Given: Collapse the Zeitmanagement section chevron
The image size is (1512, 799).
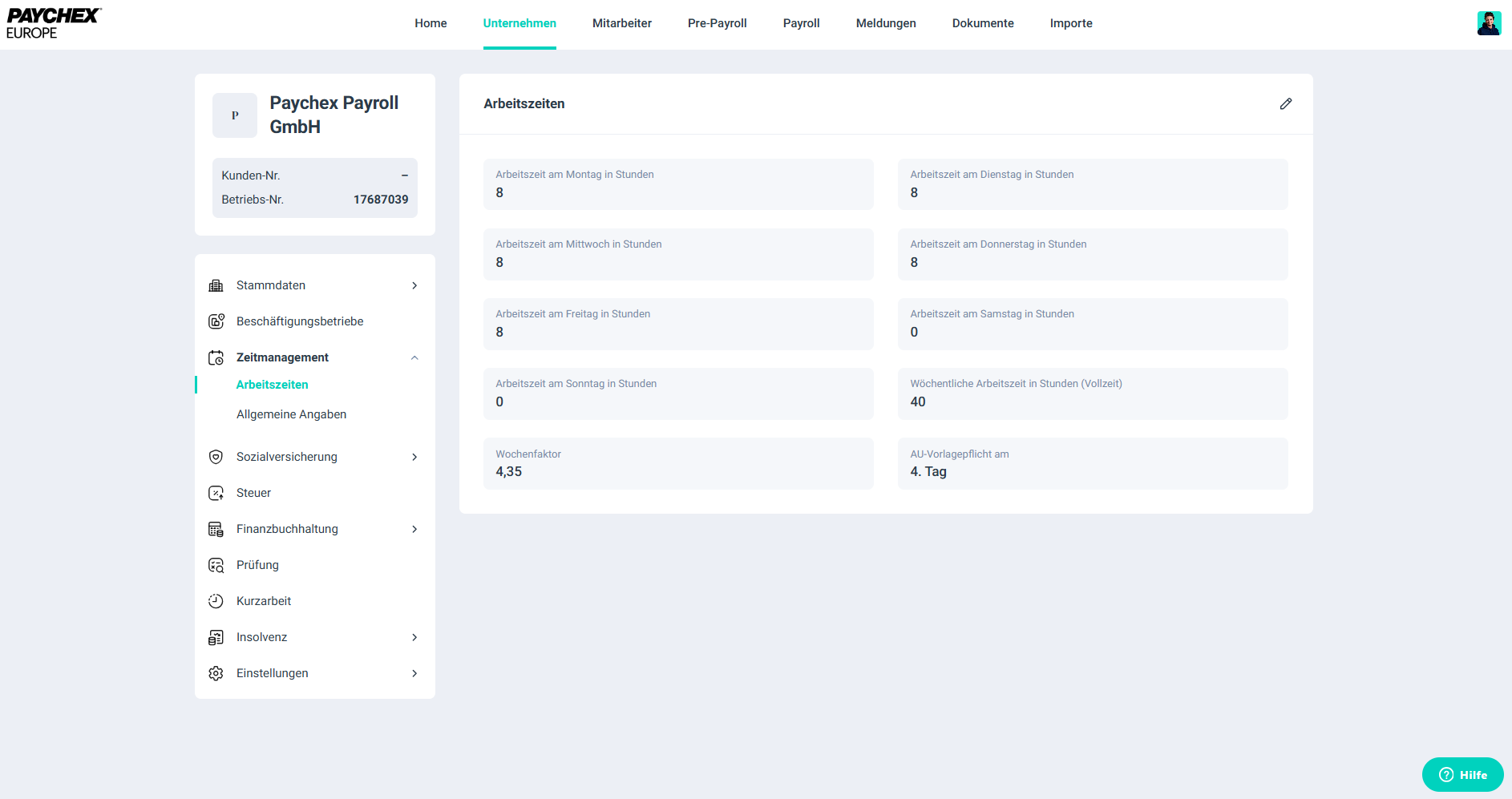Looking at the screenshot, I should click(414, 357).
